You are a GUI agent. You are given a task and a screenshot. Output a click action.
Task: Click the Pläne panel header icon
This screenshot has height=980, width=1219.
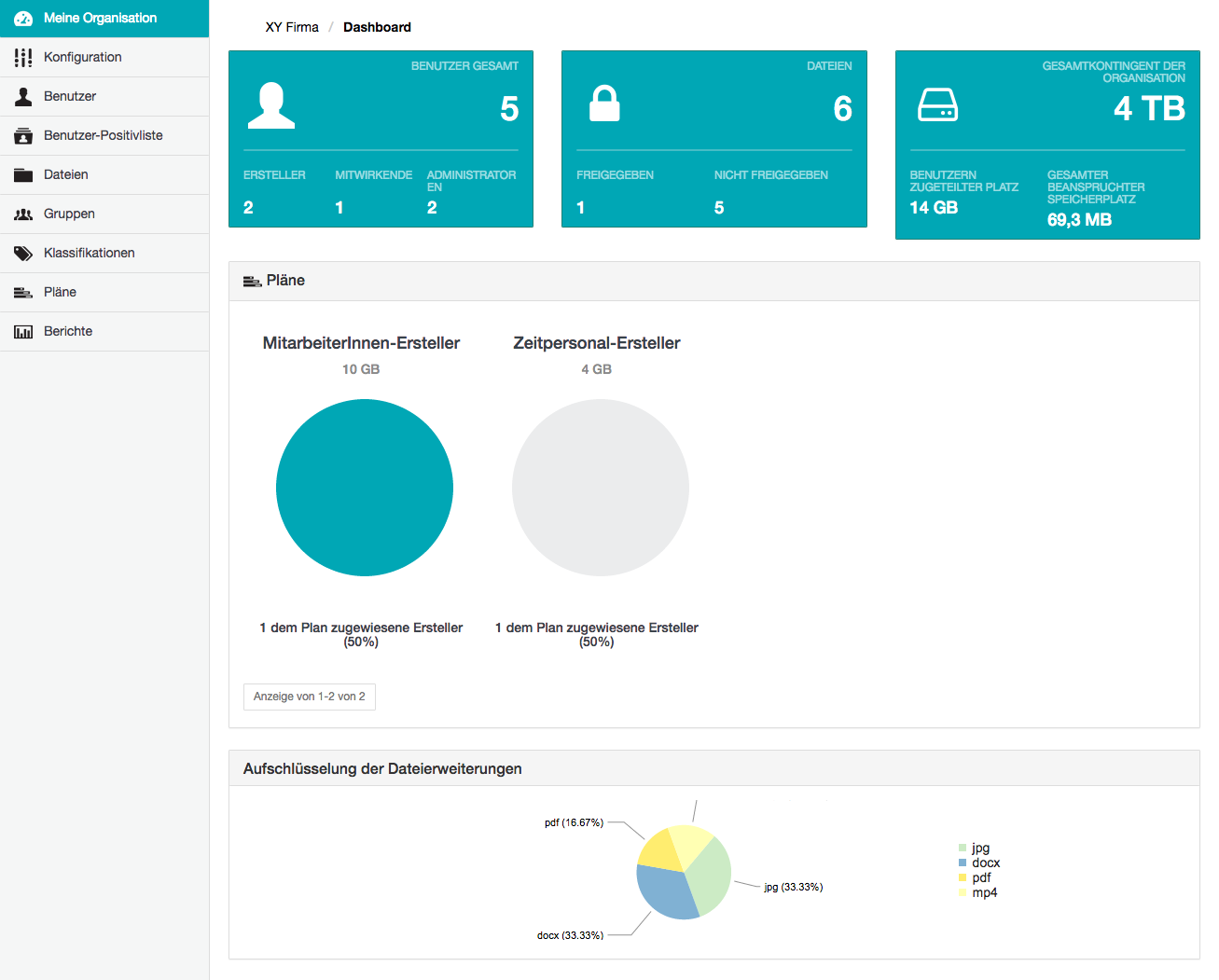[x=252, y=281]
